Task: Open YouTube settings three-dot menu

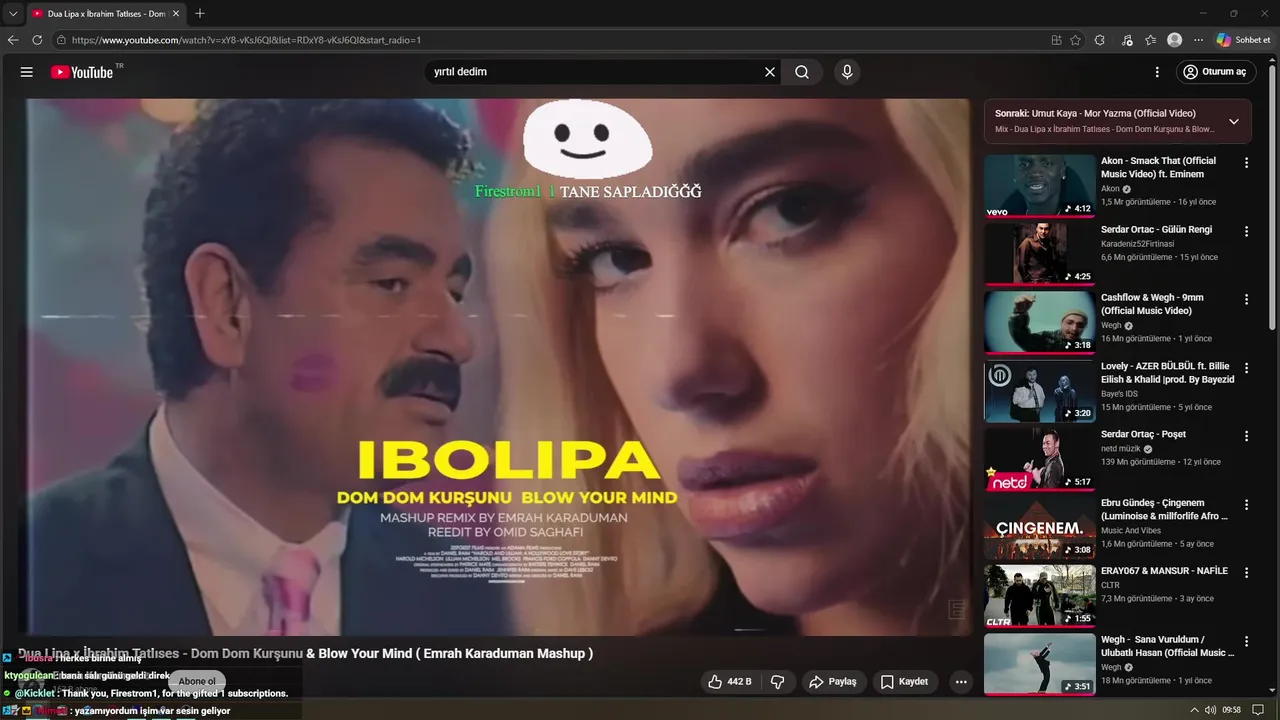Action: (1157, 72)
